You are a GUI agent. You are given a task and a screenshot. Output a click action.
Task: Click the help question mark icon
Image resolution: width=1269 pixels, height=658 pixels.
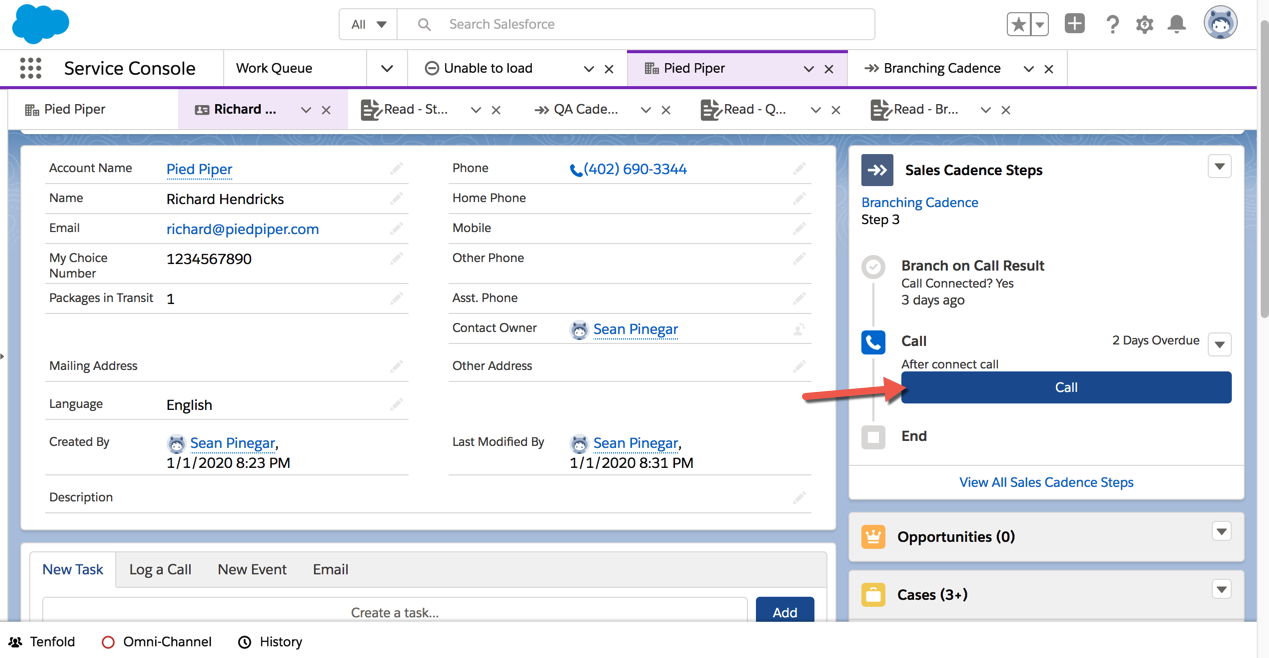click(1112, 24)
